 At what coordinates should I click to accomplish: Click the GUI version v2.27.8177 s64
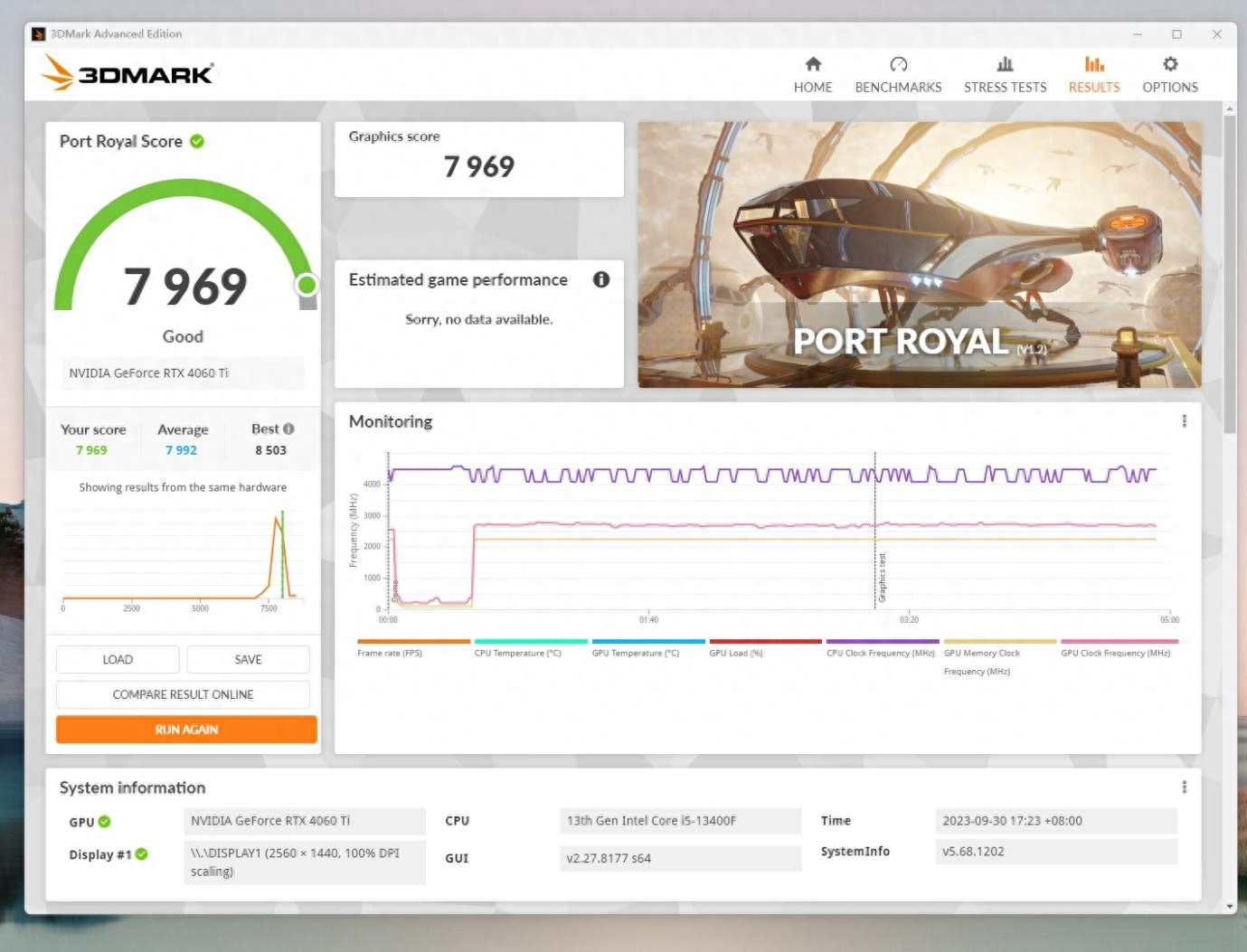[680, 858]
